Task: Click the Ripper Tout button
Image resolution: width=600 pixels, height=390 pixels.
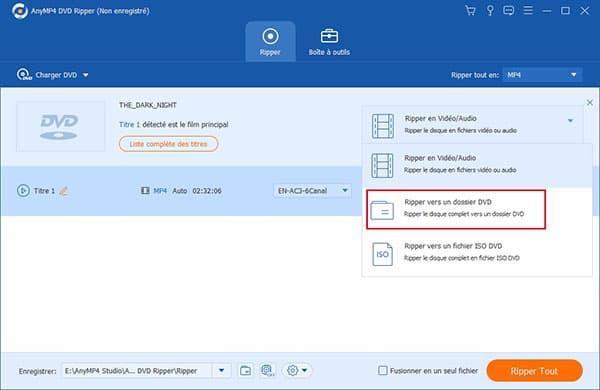Action: (x=535, y=370)
